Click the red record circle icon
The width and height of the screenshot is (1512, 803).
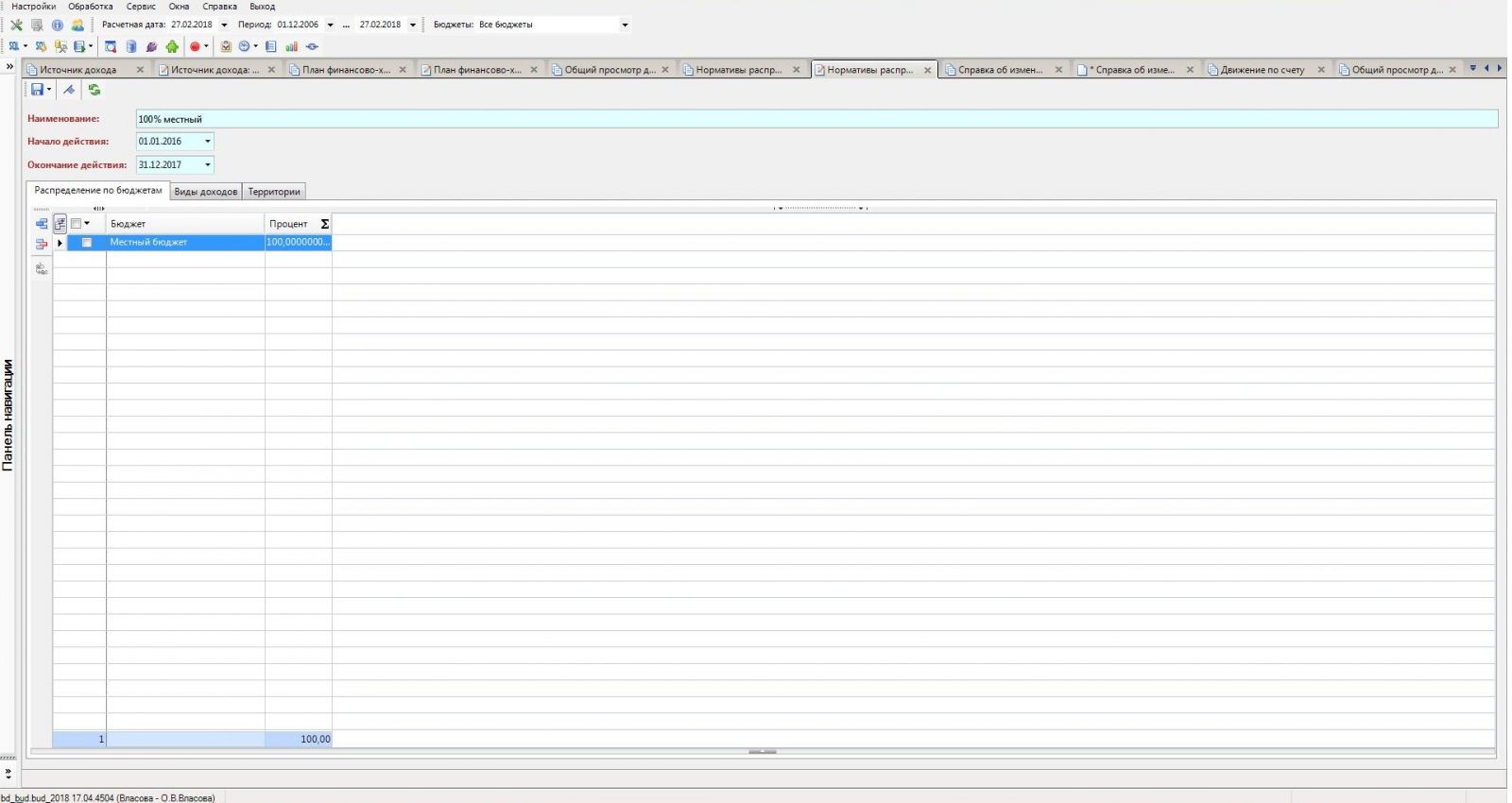point(195,46)
